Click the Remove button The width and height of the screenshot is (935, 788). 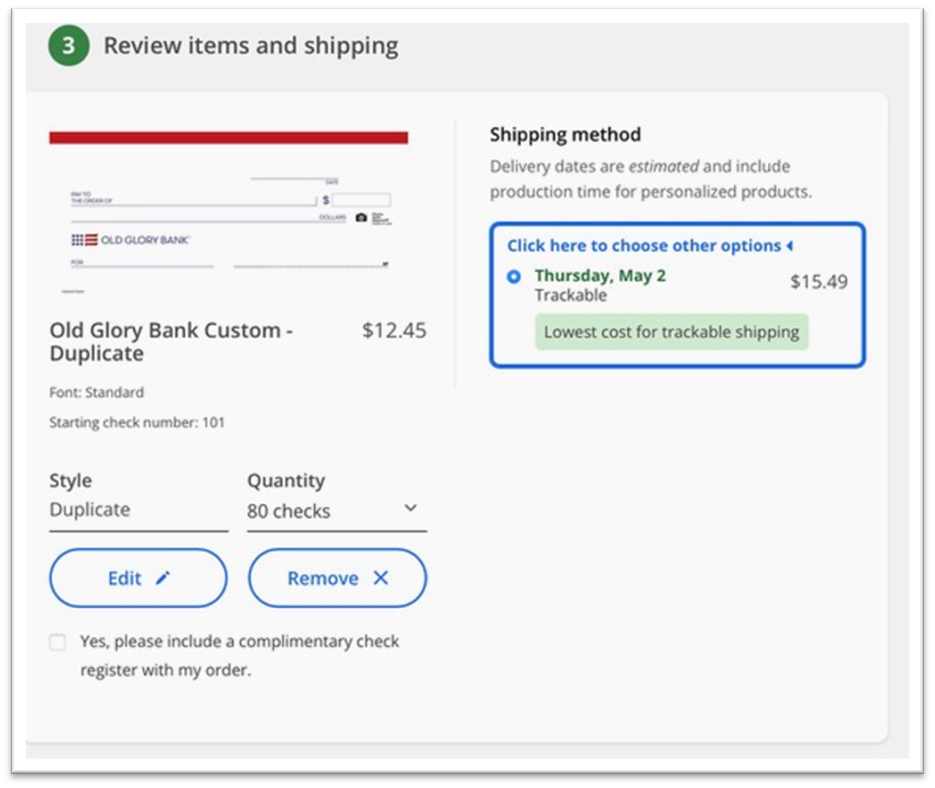tap(337, 578)
